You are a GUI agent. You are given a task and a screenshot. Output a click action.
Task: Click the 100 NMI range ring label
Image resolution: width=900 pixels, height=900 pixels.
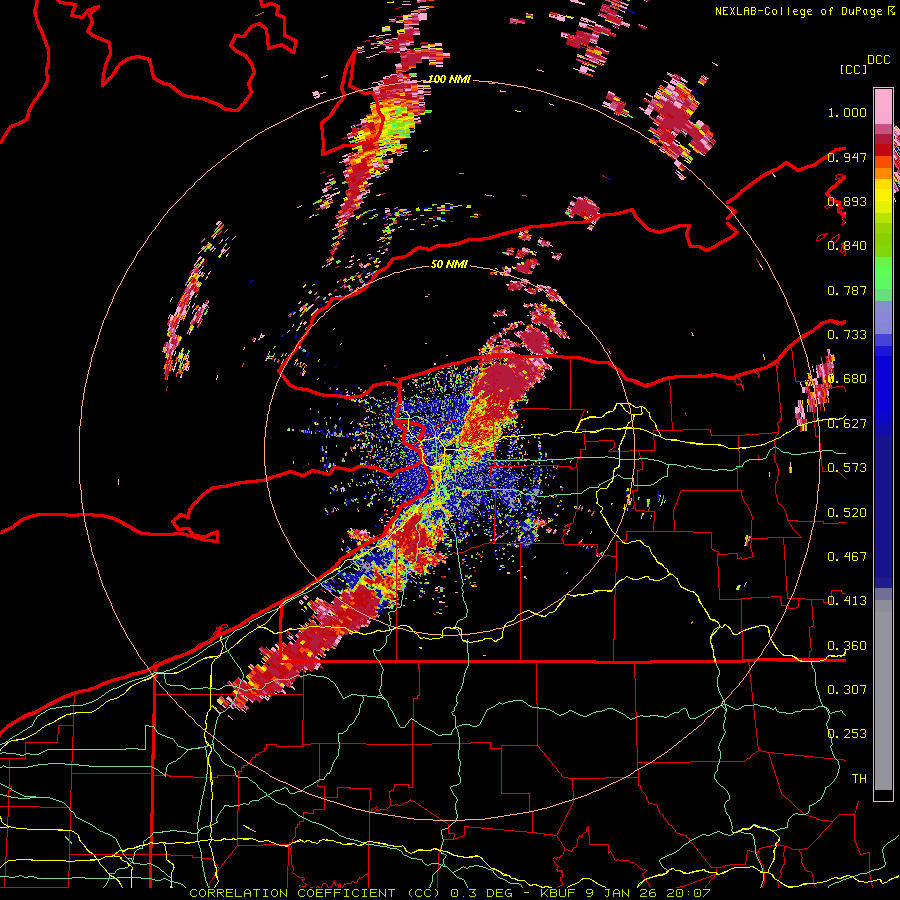(x=449, y=79)
